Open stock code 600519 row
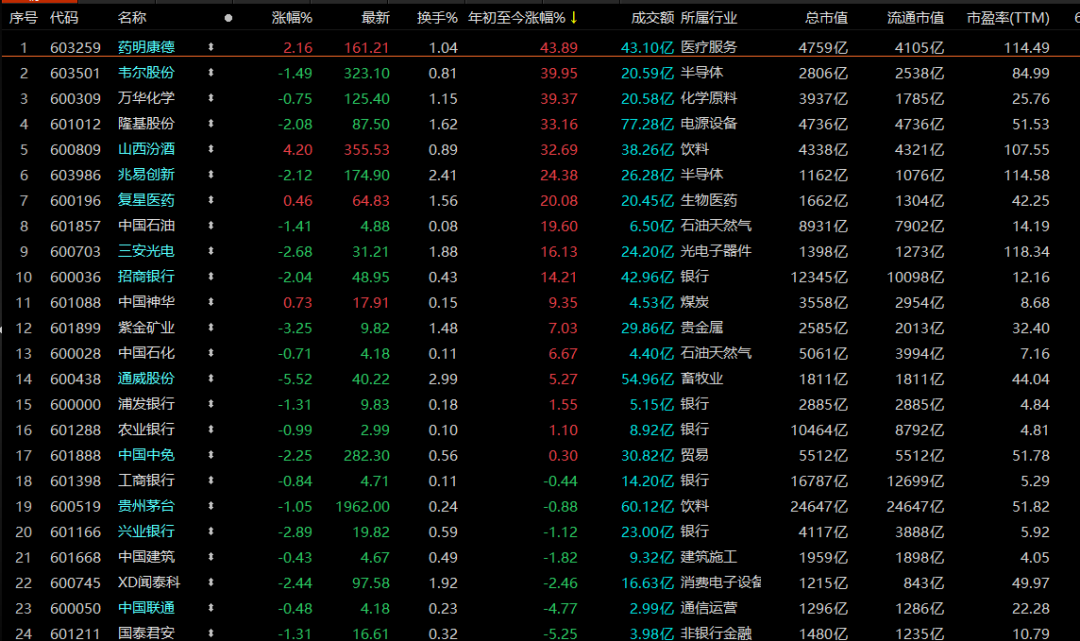Image resolution: width=1080 pixels, height=641 pixels. [75, 506]
